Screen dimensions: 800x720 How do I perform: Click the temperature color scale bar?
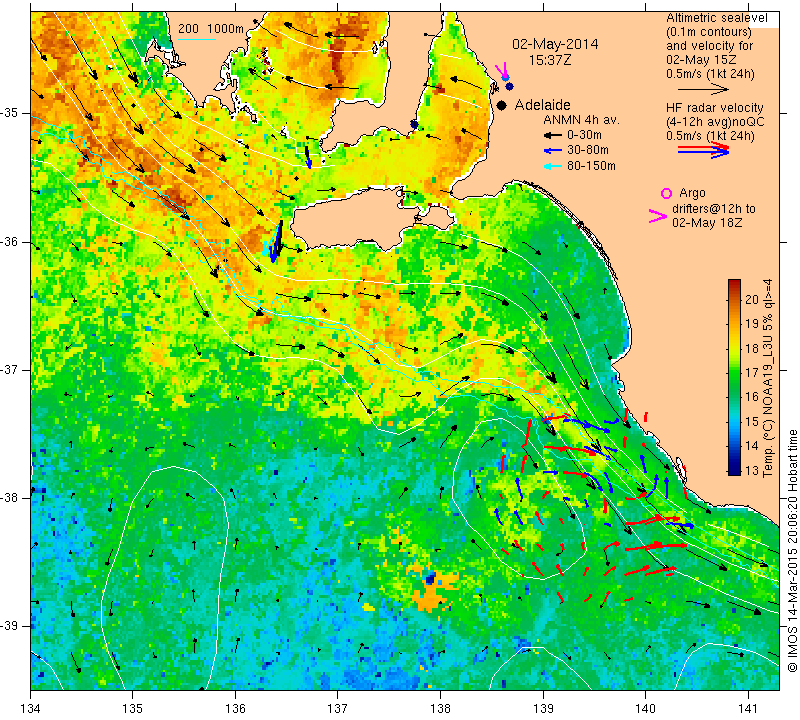click(x=734, y=377)
